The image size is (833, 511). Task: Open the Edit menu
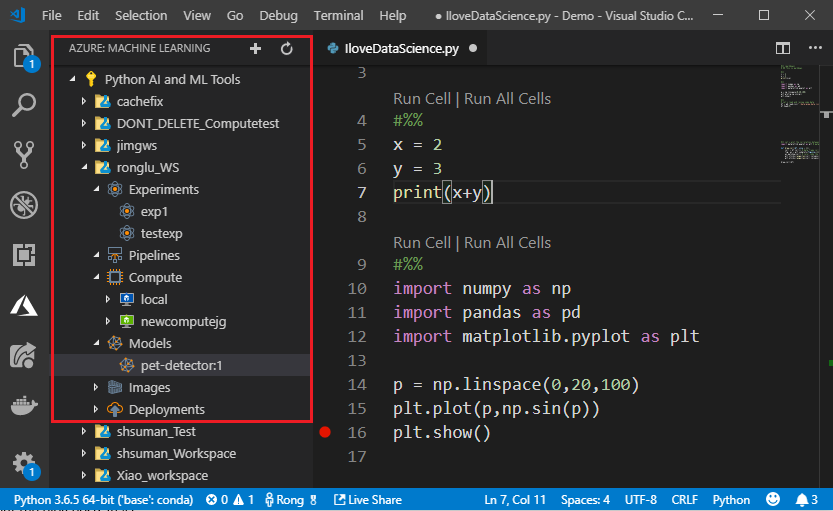(x=88, y=15)
